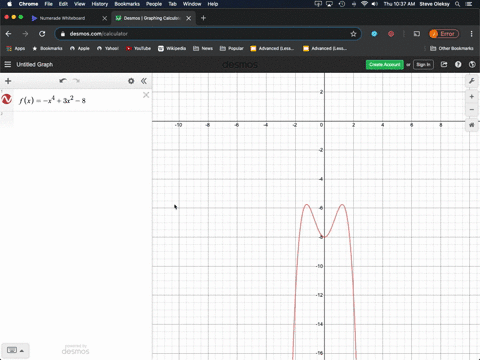This screenshot has height=360, width=480.
Task: Open the Yahoo! bookmark
Action: (108, 48)
